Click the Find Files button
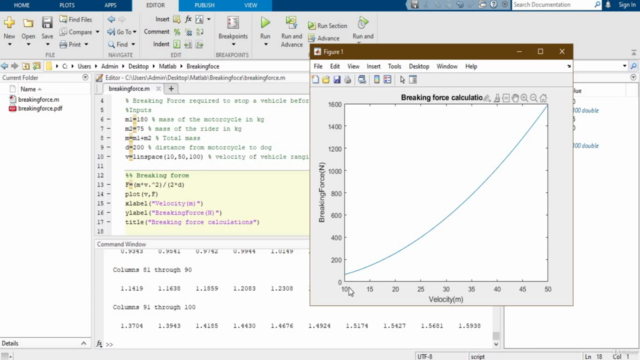The height and width of the screenshot is (360, 640). (76, 19)
